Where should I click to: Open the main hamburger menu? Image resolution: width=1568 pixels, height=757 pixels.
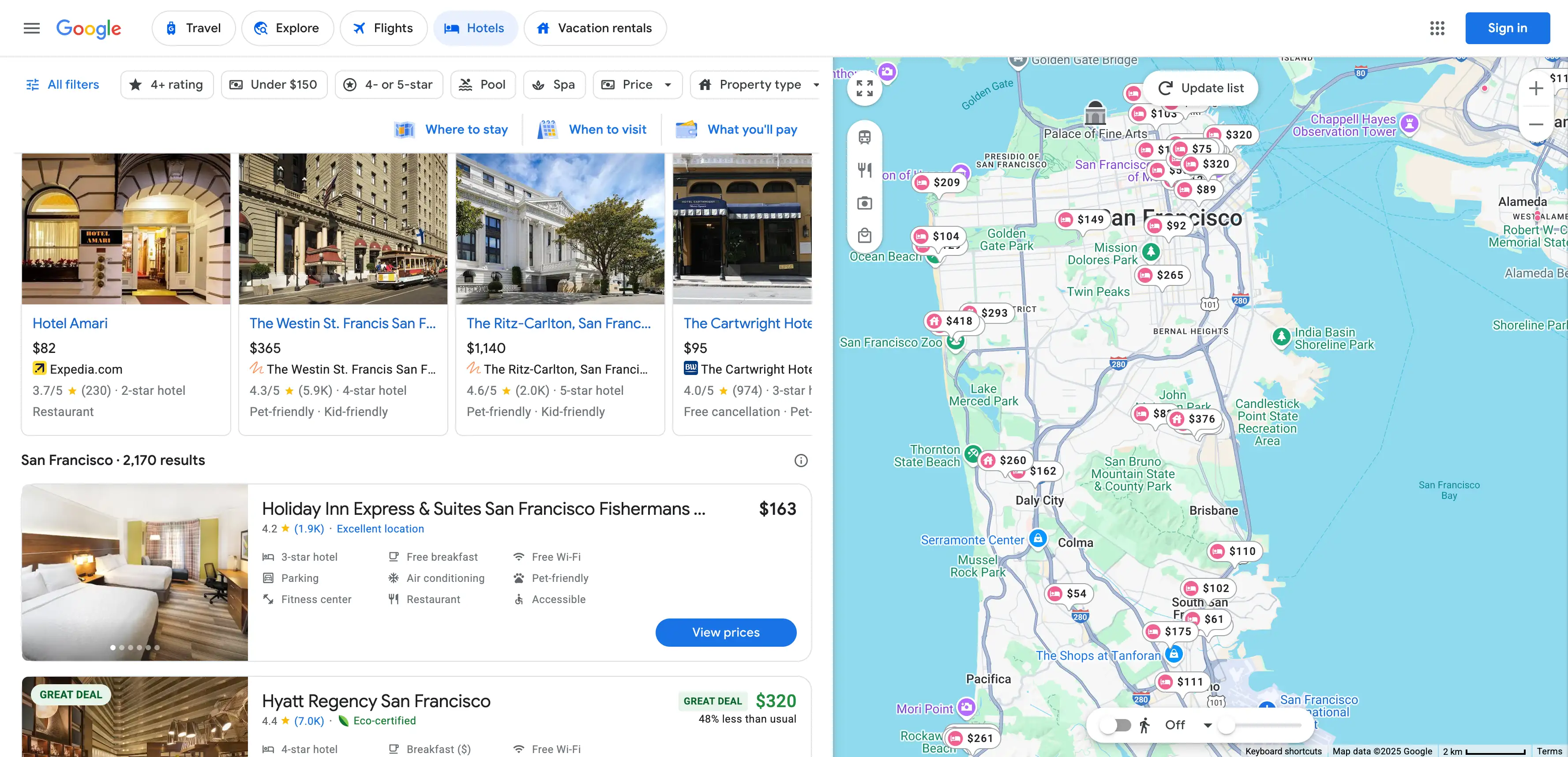tap(32, 28)
